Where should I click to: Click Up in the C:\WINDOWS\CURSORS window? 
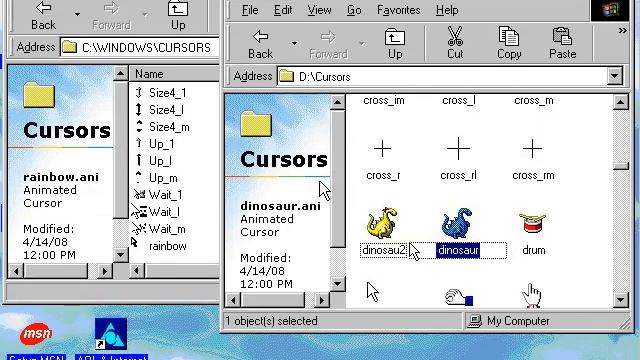pos(178,16)
